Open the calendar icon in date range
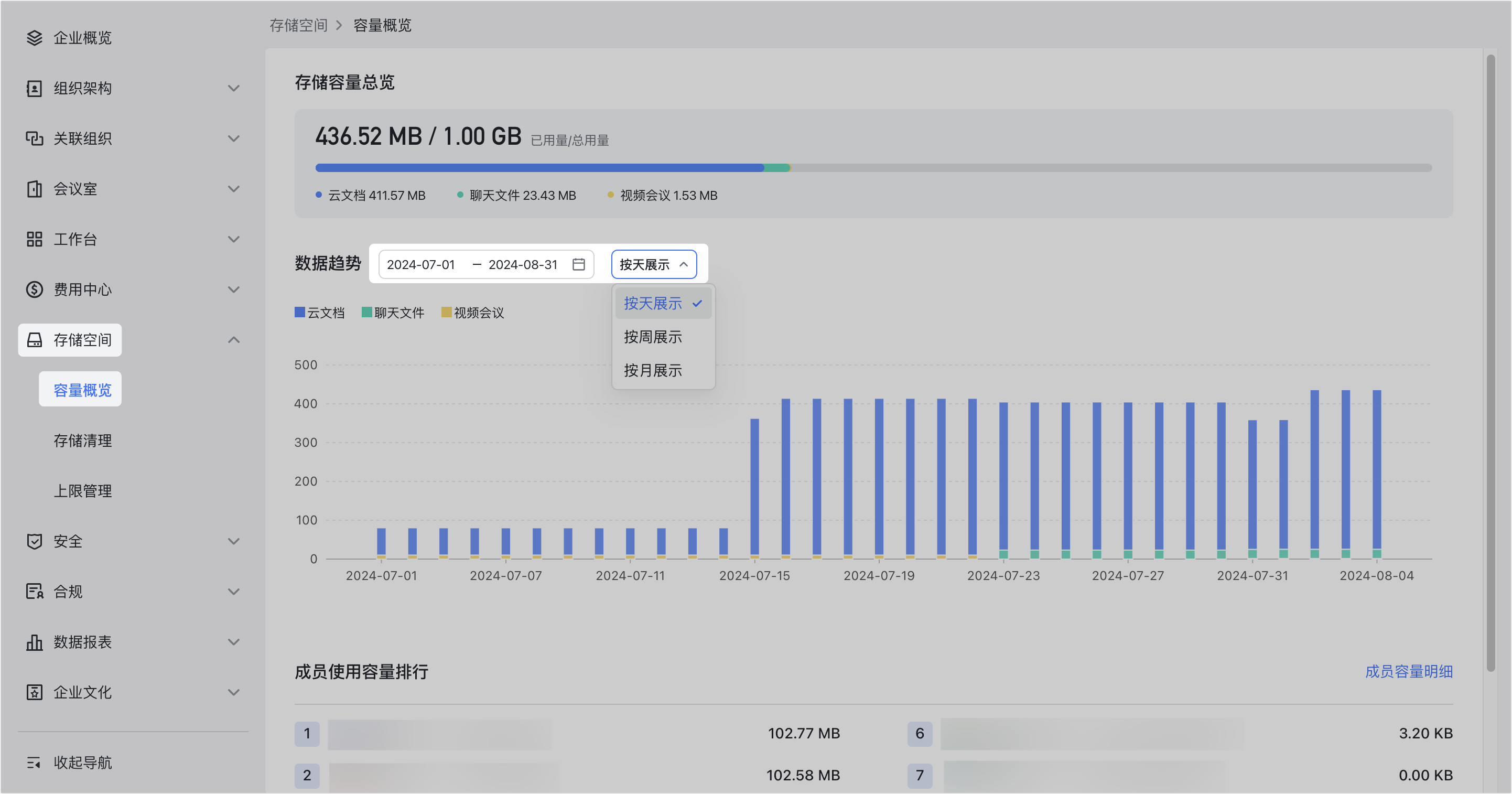1512x794 pixels. coord(579,264)
